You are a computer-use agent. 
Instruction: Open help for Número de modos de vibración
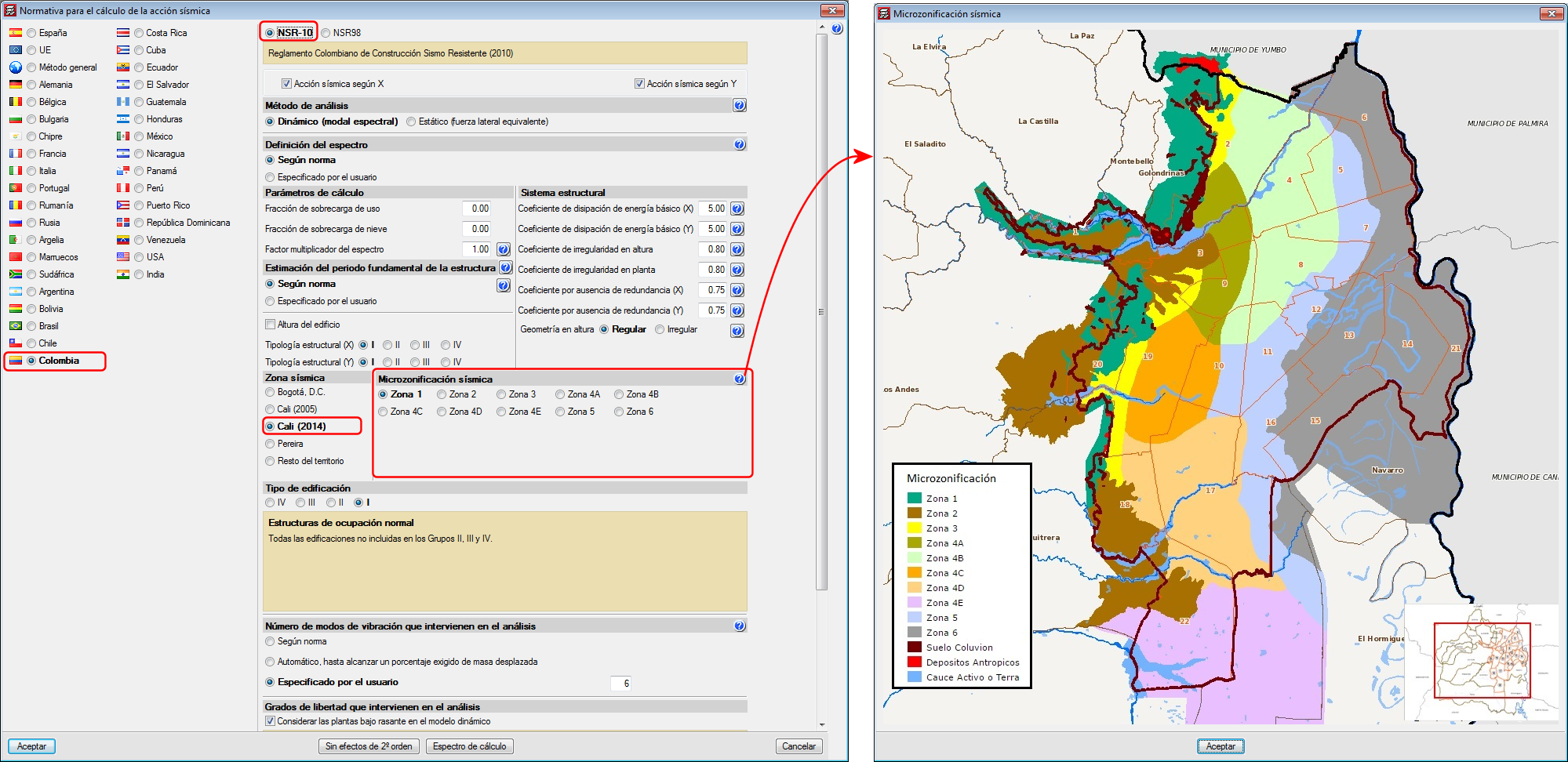point(739,626)
